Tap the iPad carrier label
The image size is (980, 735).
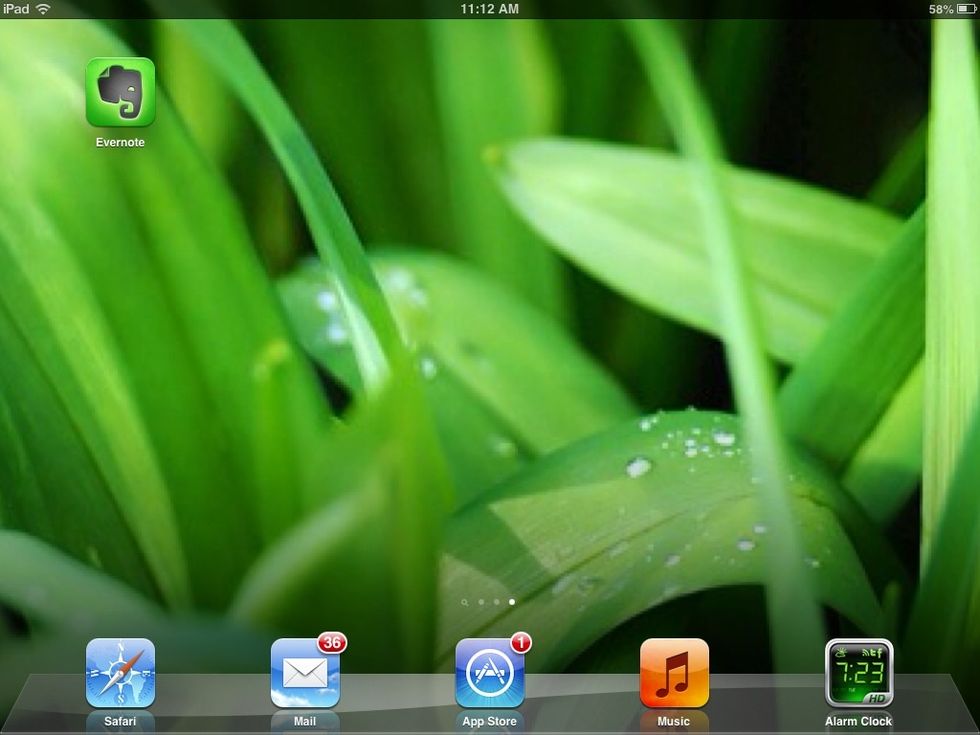pyautogui.click(x=16, y=9)
